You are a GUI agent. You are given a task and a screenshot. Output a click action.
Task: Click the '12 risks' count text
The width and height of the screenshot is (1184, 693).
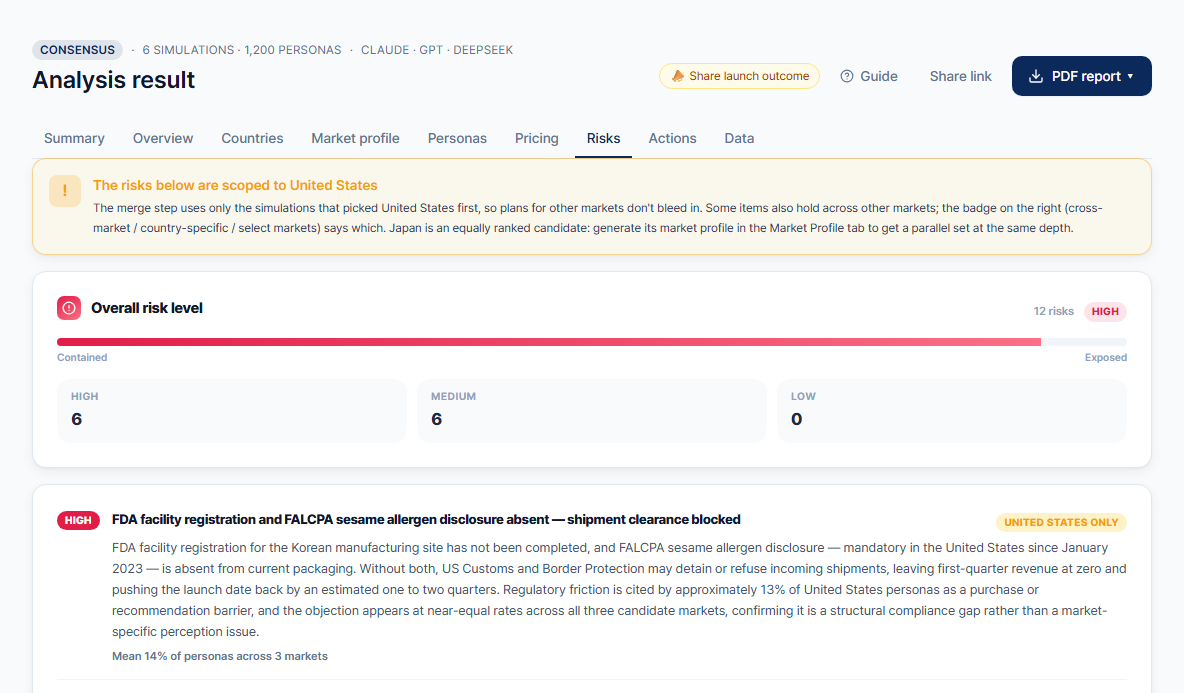tap(1053, 311)
